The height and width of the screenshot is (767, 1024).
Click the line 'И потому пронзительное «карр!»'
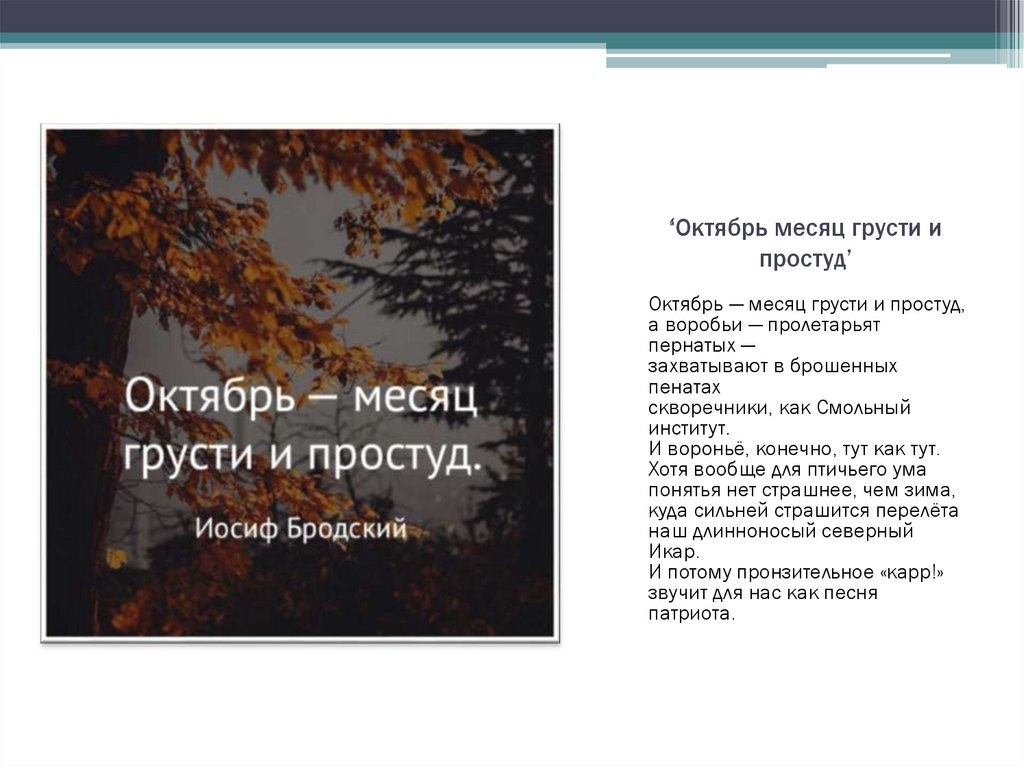(796, 573)
